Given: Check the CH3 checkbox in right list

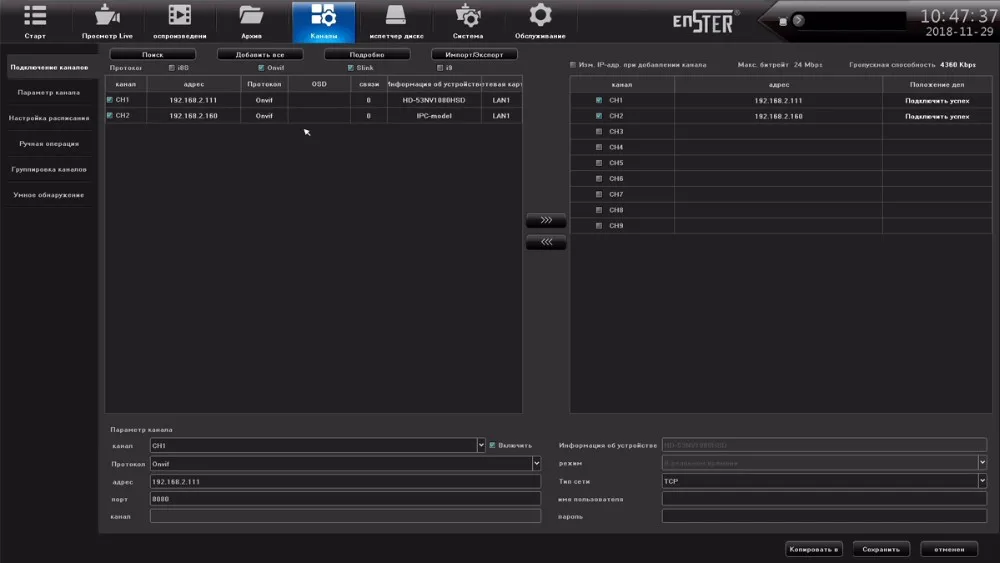Looking at the screenshot, I should [x=598, y=131].
